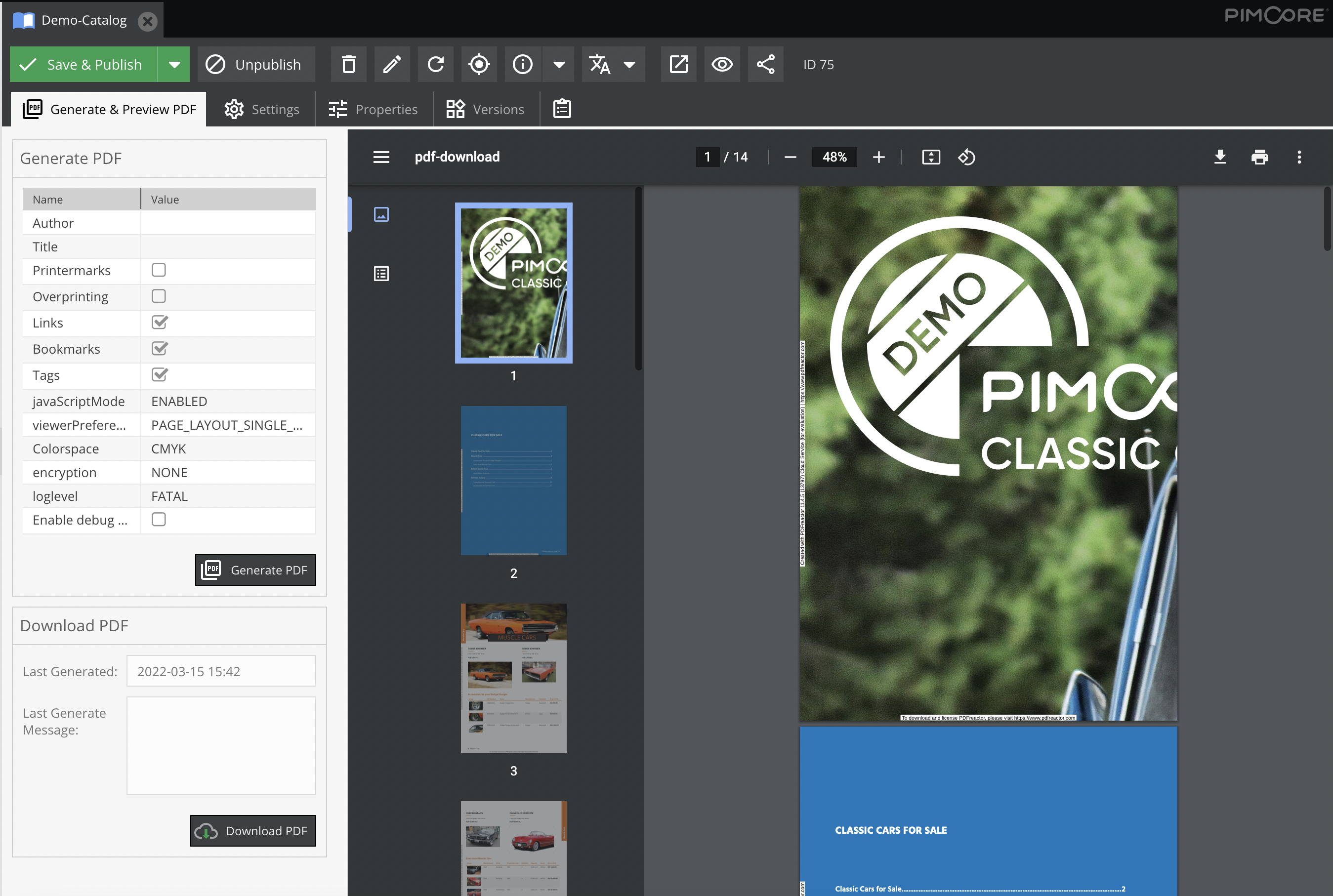This screenshot has width=1333, height=896.
Task: Click the share icon in toolbar
Action: pyautogui.click(x=765, y=65)
